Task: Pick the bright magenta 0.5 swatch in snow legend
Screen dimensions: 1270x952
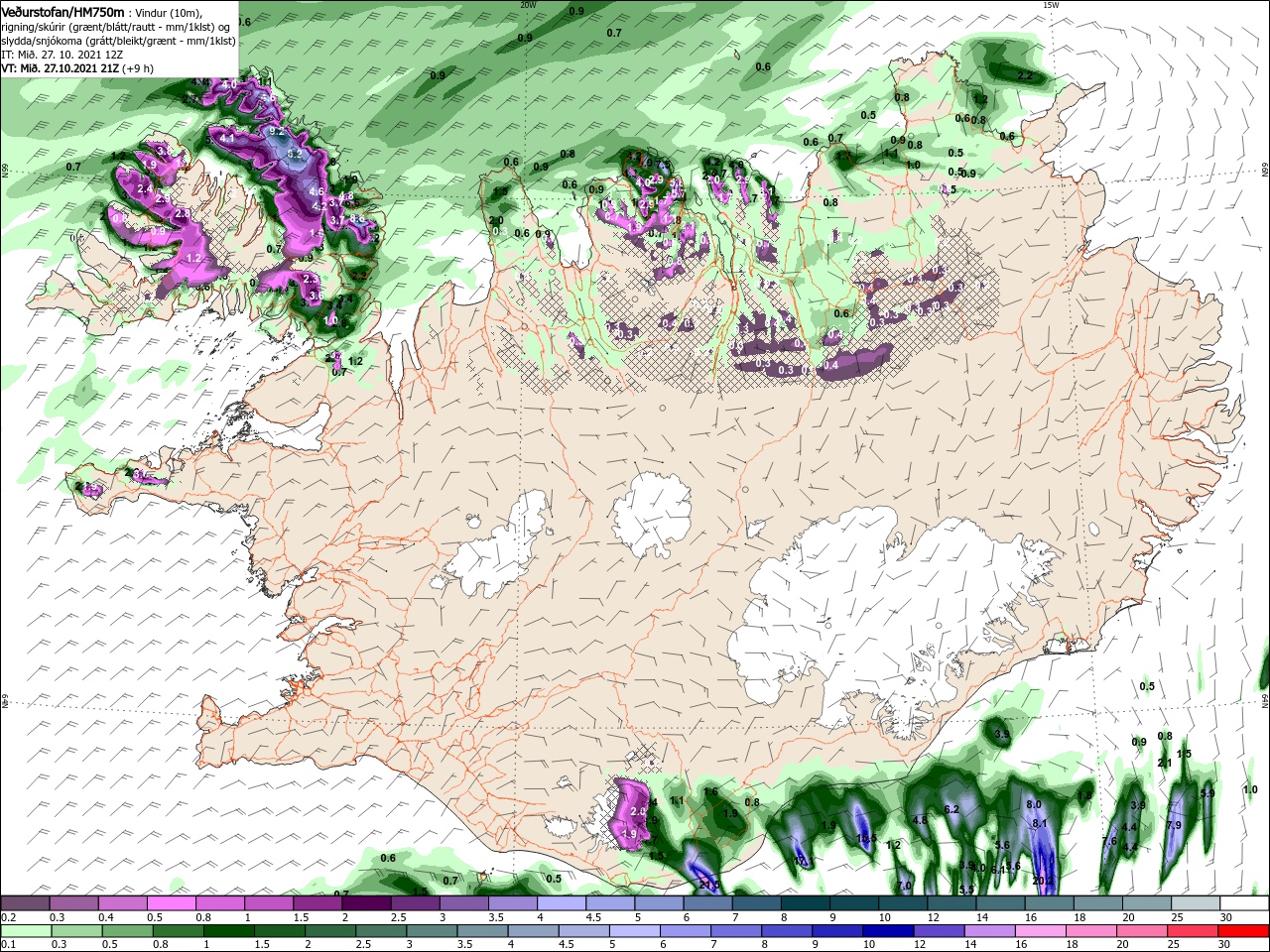Action: pyautogui.click(x=171, y=903)
